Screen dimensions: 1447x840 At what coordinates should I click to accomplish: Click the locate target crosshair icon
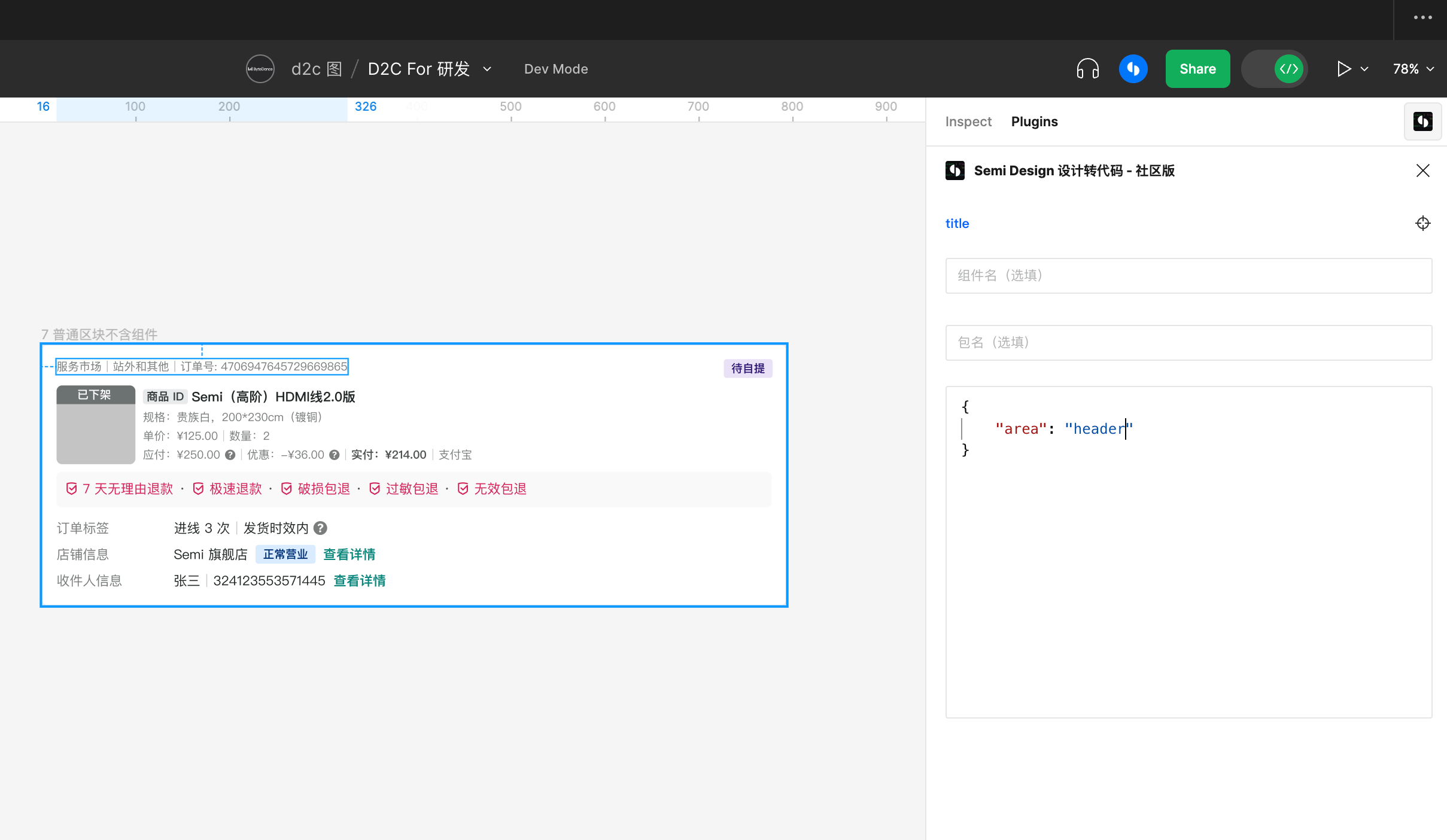pyautogui.click(x=1422, y=223)
